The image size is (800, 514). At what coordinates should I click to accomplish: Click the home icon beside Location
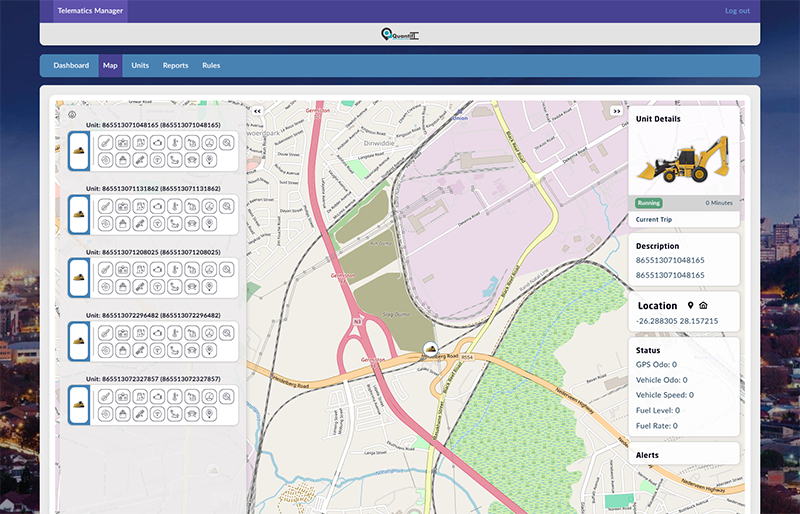703,306
